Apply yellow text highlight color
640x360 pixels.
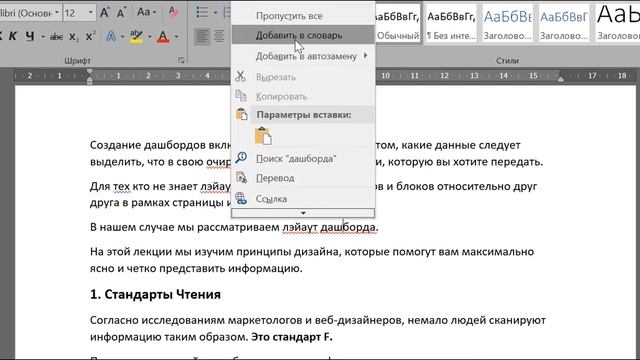pos(136,37)
